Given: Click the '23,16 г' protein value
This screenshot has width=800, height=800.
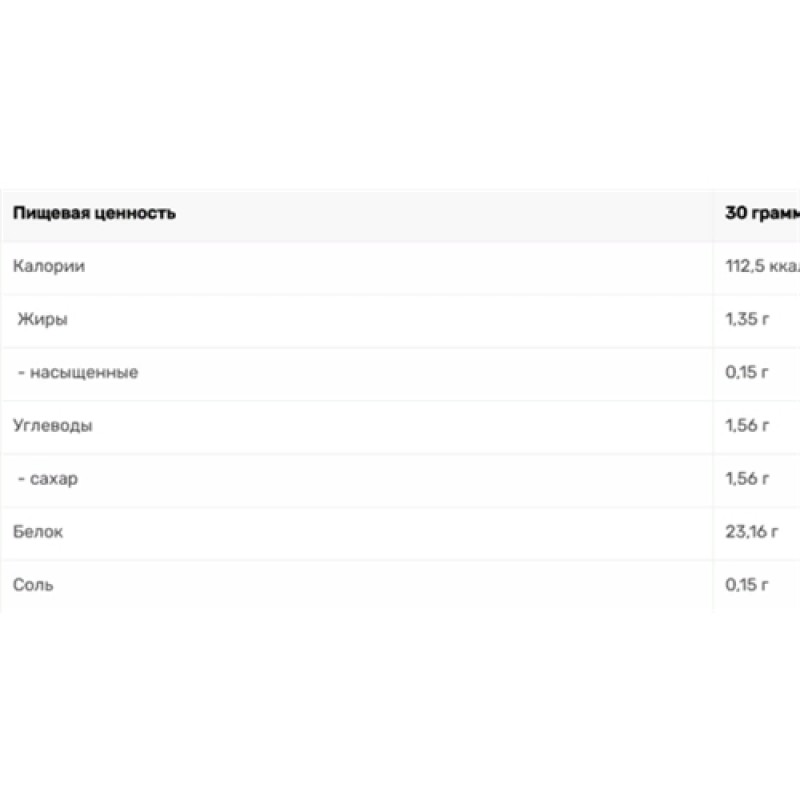Looking at the screenshot, I should coord(751,532).
